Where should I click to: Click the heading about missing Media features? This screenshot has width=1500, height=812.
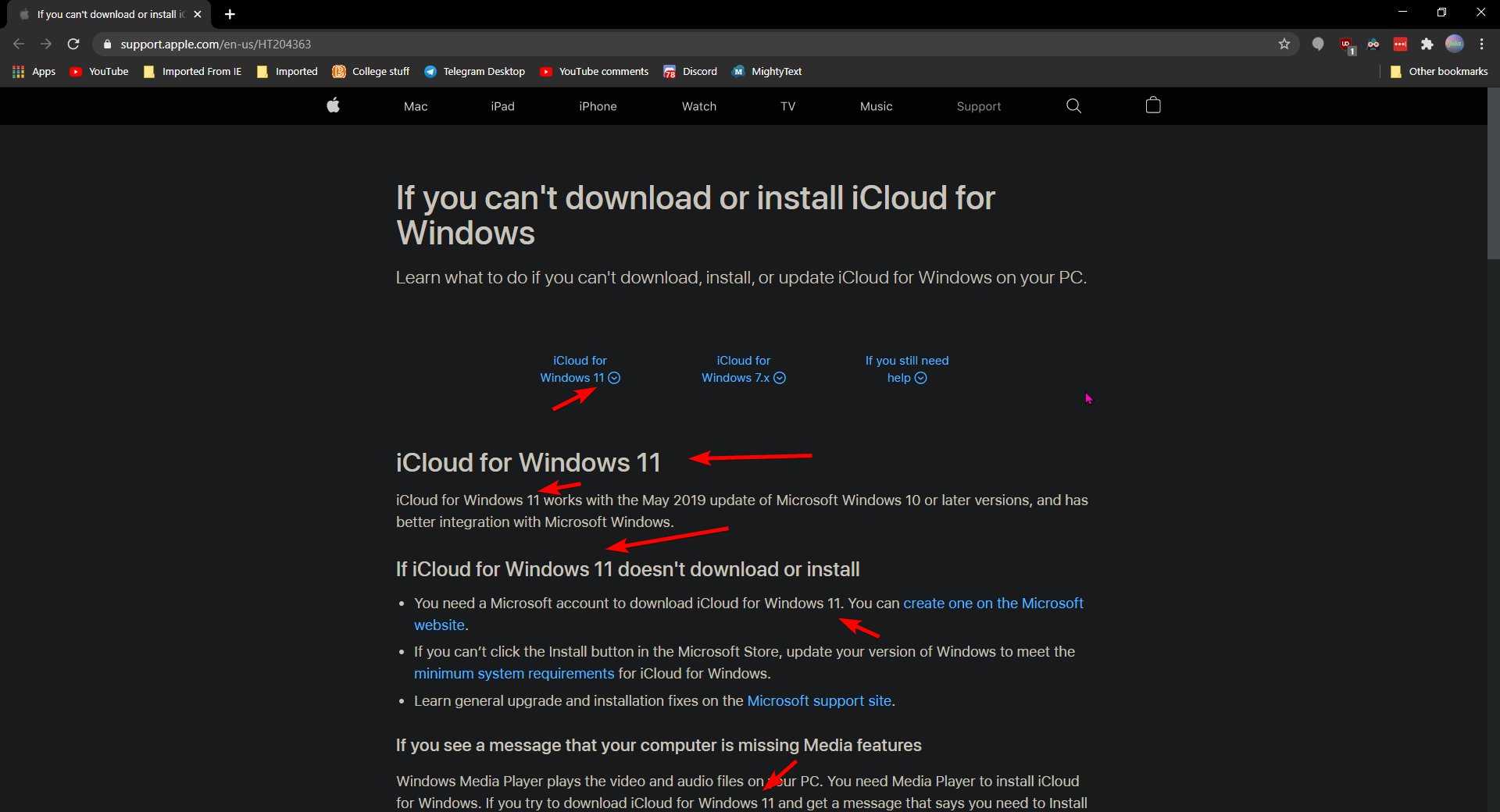[x=659, y=746]
